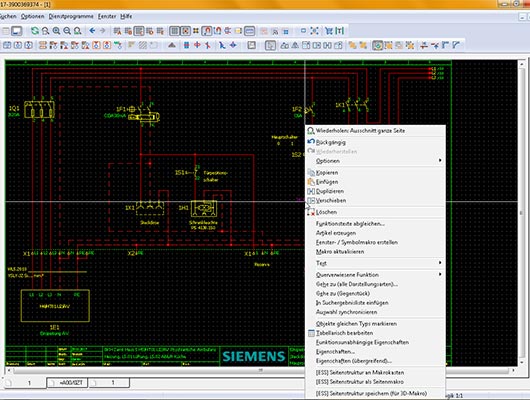
Task: Select Funktionsunabhängige Eigenschaften entry
Action: click(x=375, y=342)
